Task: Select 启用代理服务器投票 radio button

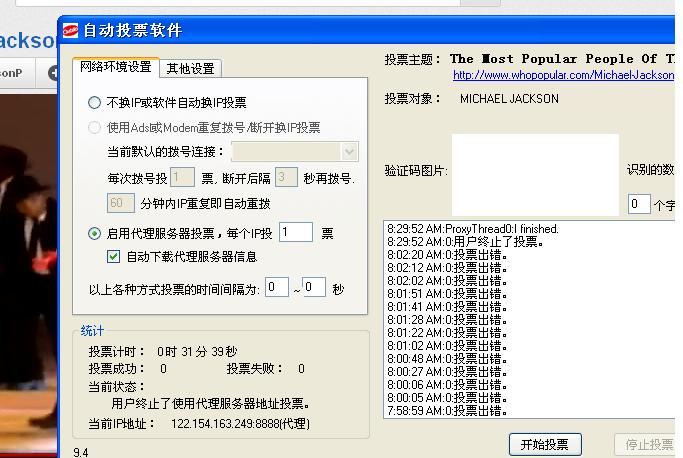Action: click(95, 233)
